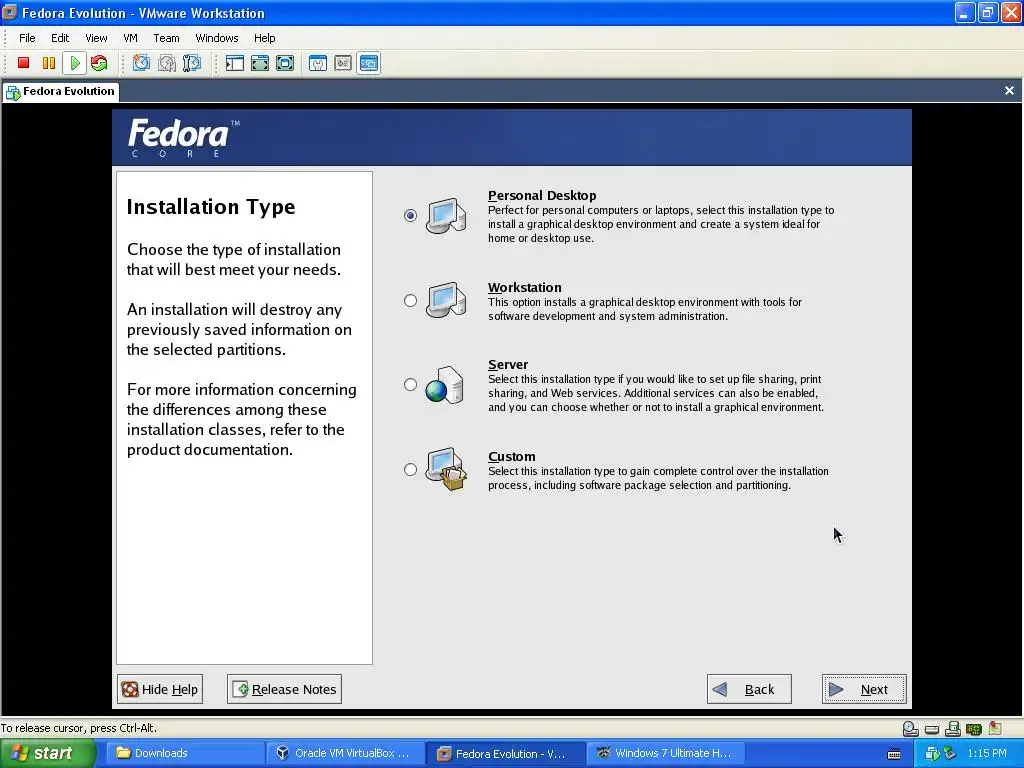Click the pinned message log status icon
The image size is (1024, 768).
point(995,728)
